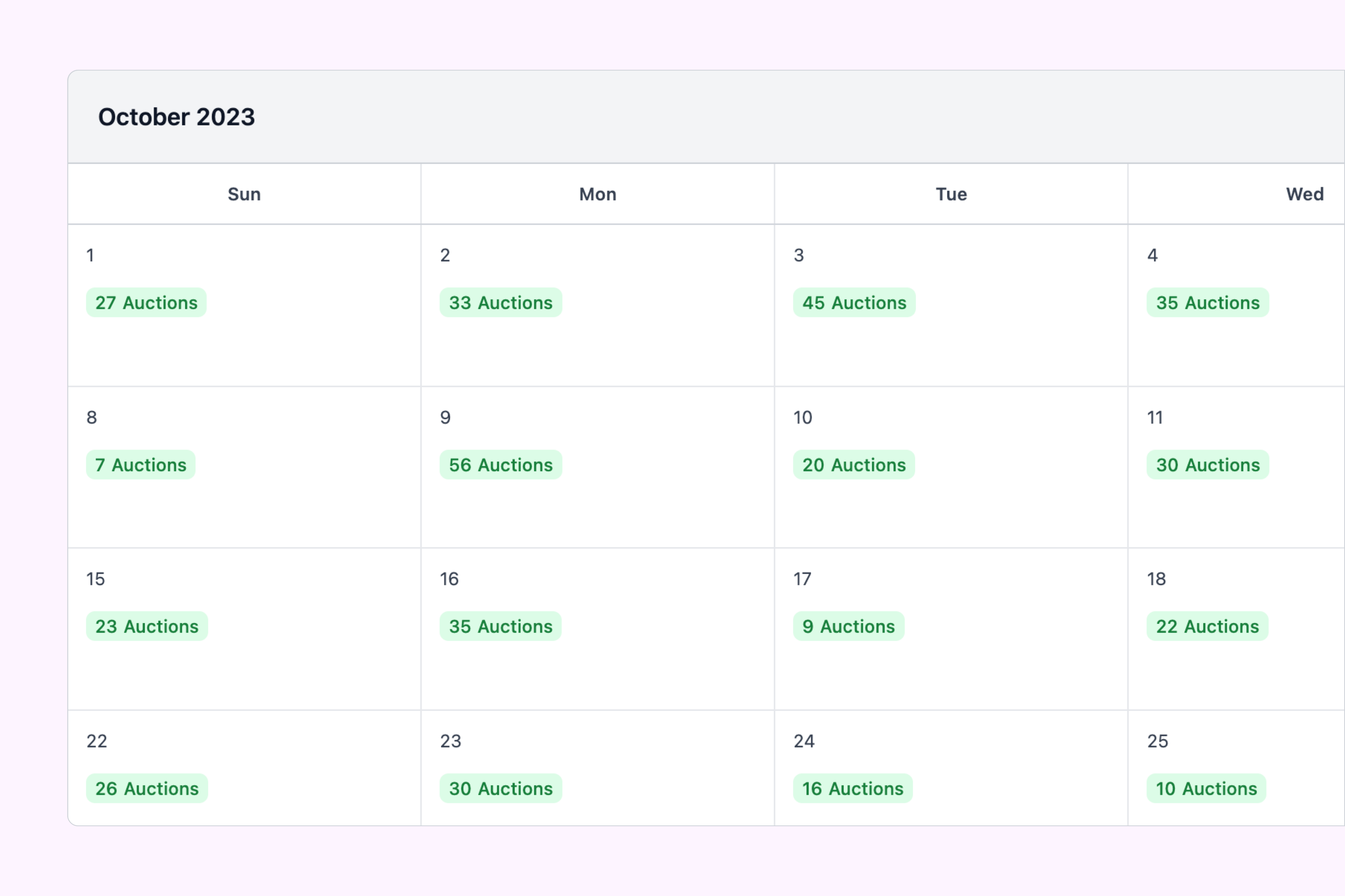Select the 9 Auctions badge
This screenshot has height=896, width=1345.
coord(848,626)
